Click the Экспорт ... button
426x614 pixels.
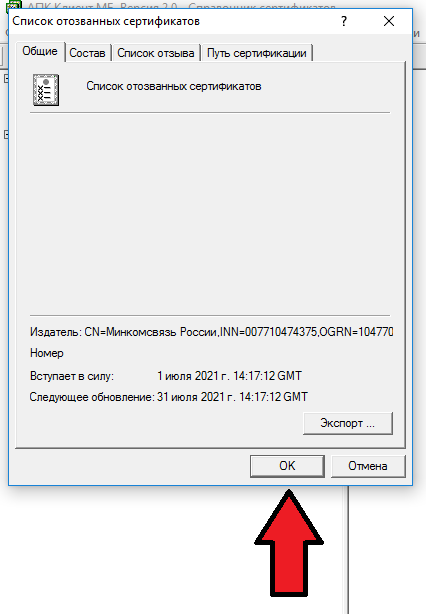pyautogui.click(x=348, y=423)
